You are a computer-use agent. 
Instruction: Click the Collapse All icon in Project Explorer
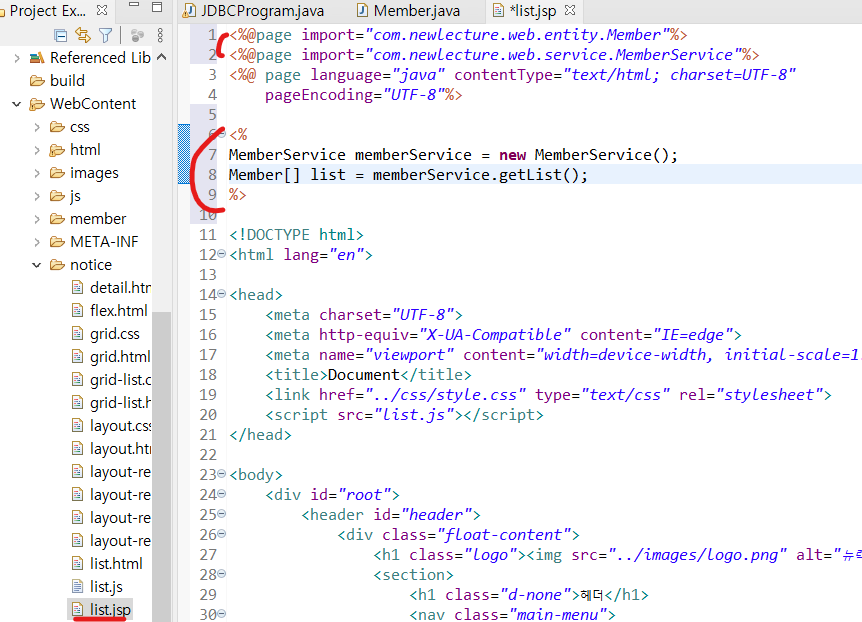(x=60, y=36)
